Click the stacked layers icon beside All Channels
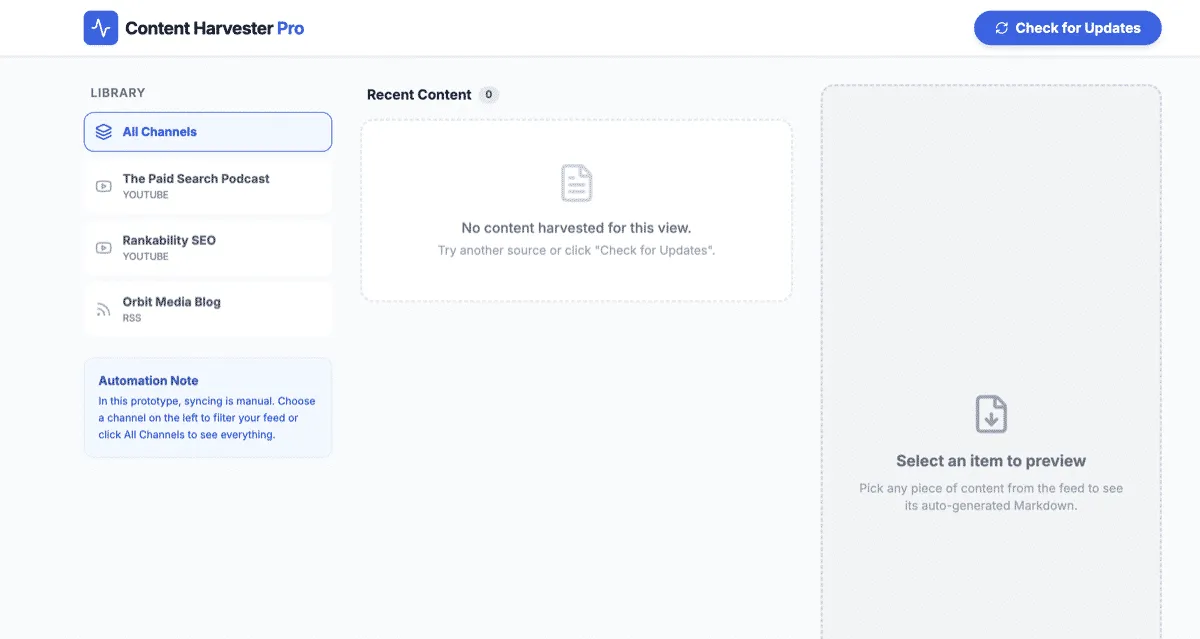 pos(104,132)
